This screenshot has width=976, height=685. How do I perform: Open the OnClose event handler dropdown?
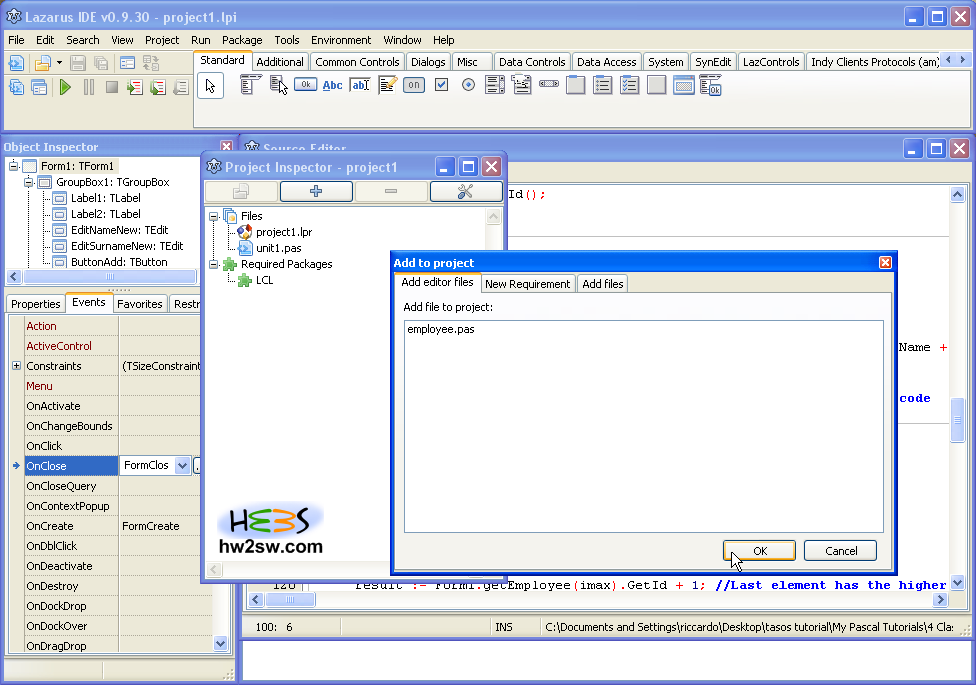coord(182,465)
